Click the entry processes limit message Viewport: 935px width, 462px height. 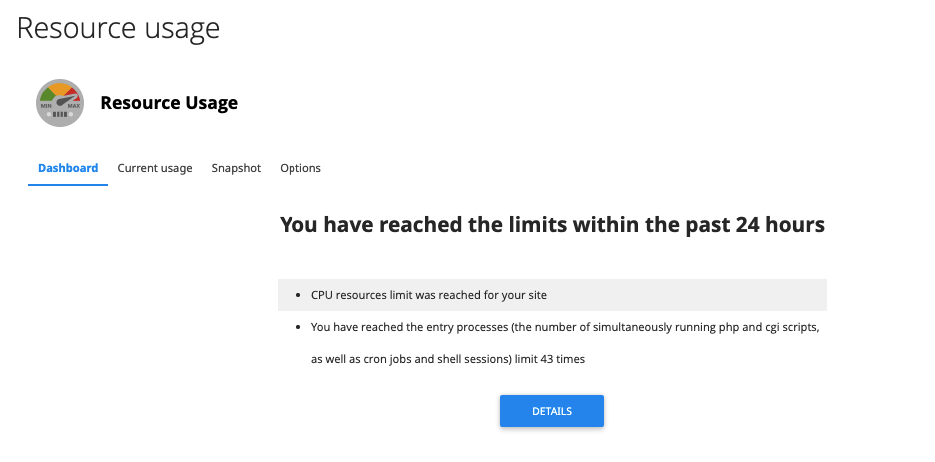click(565, 327)
